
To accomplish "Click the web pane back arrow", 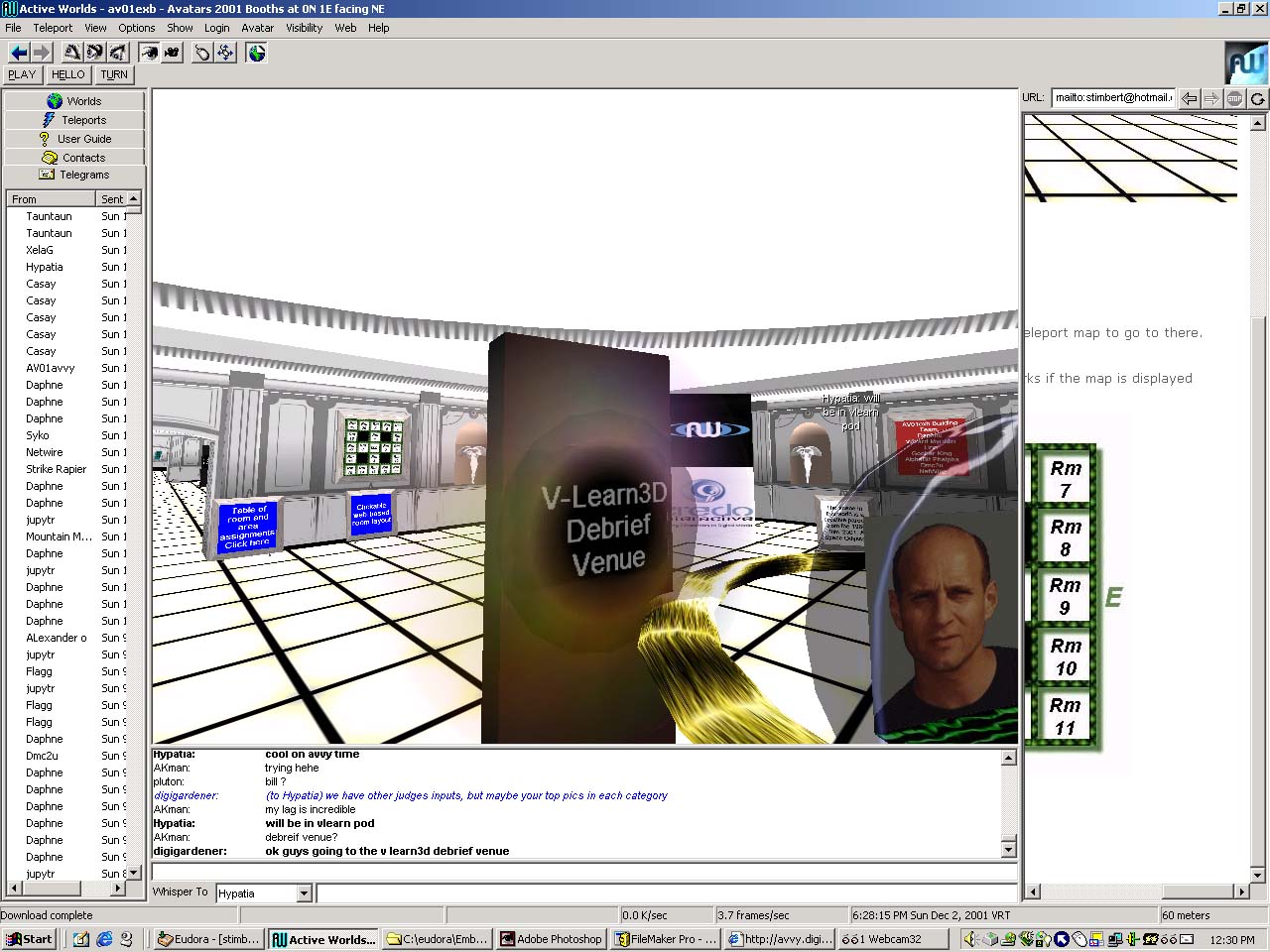I will [1189, 98].
